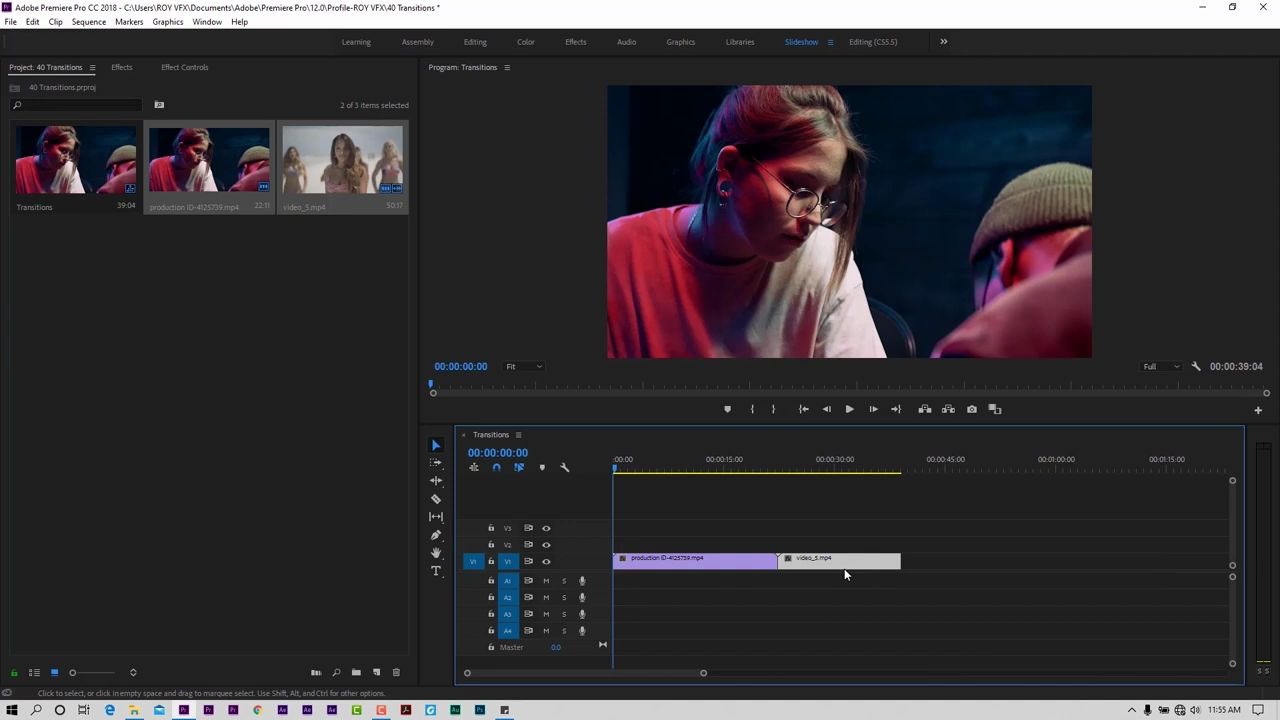Click Add Marker in Program monitor
The height and width of the screenshot is (720, 1280).
(727, 409)
